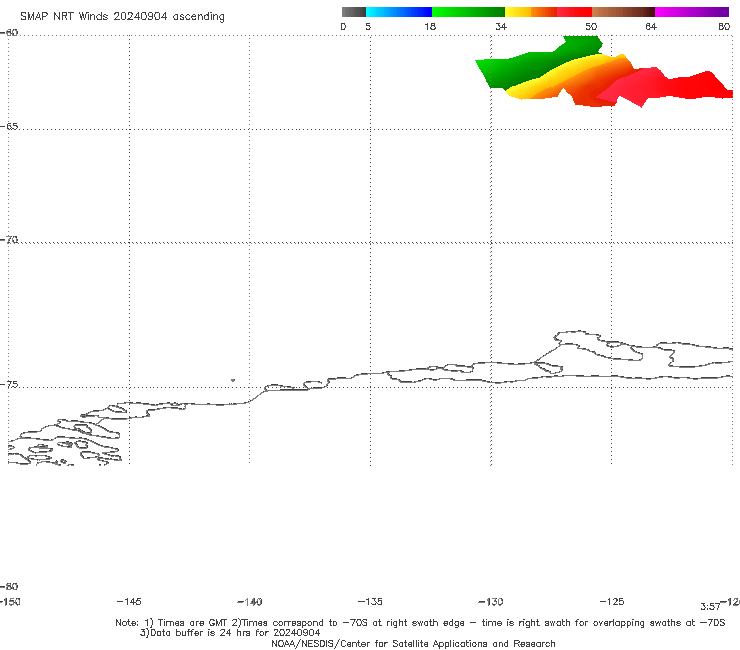
Task: Click the longitude label '-130'
Action: (x=491, y=601)
